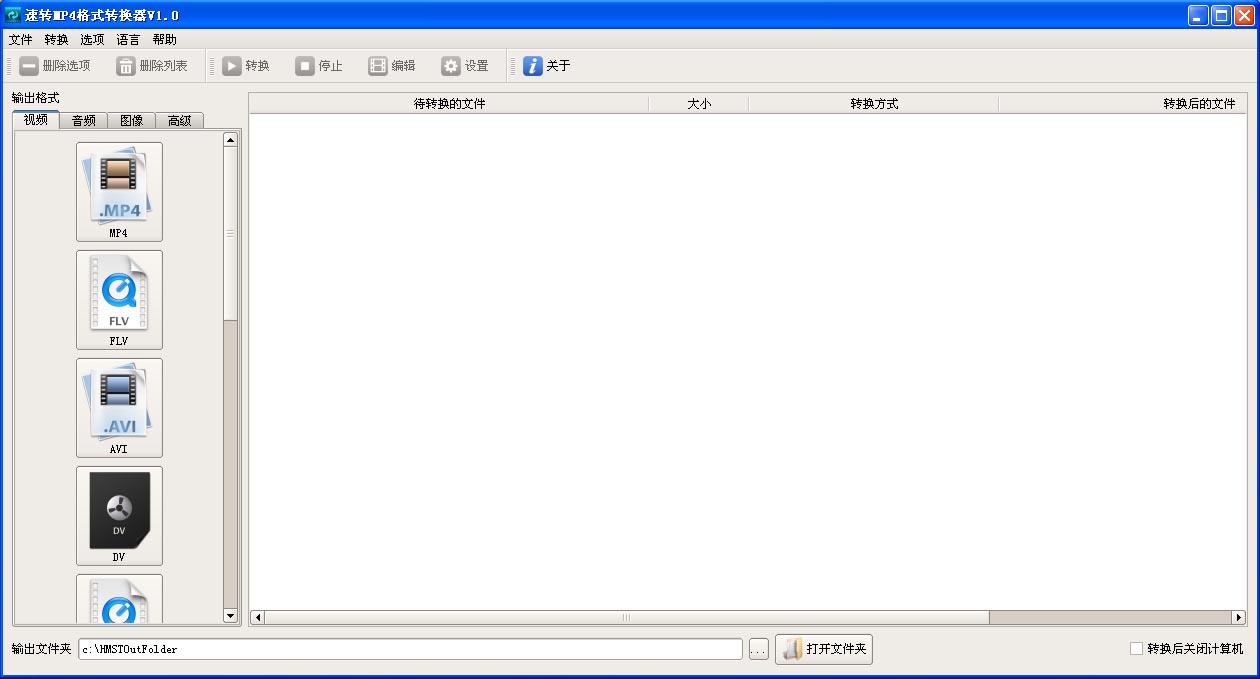Click the 删除列表 (Clear list) icon

[150, 65]
